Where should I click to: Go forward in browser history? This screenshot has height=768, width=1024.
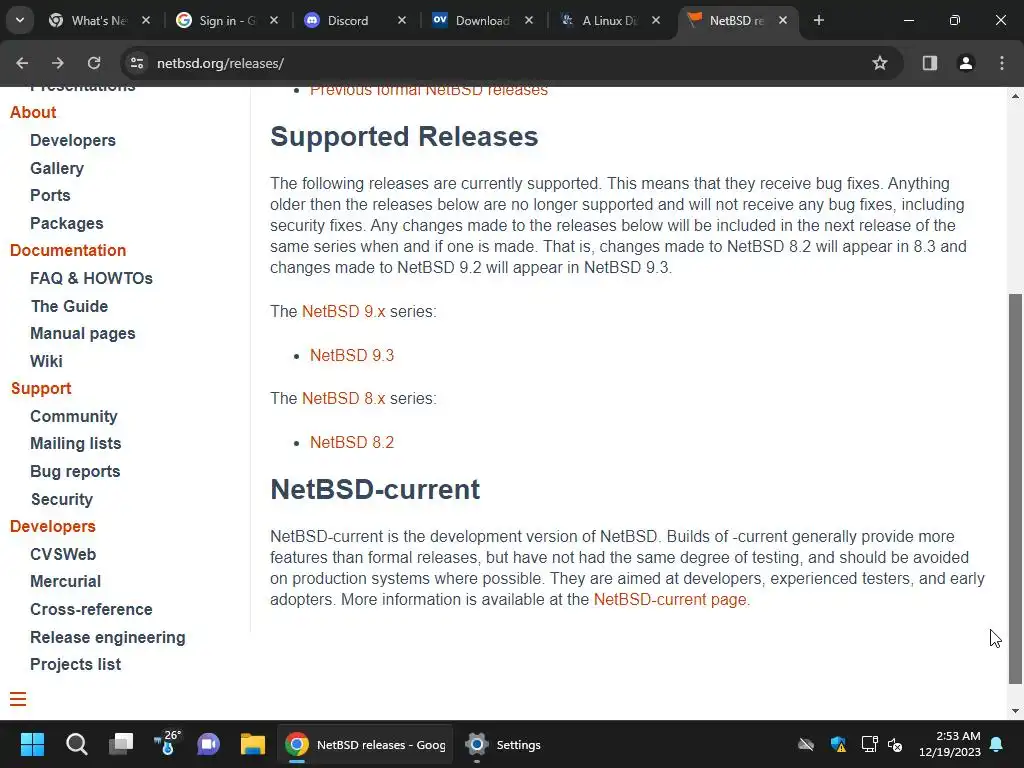coord(58,63)
